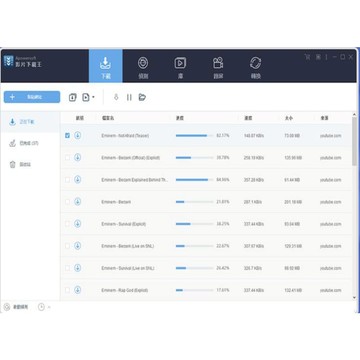Click the status icon for Berzerk (Live on SNL)
The width and height of the screenshot is (360, 360).
(x=78, y=246)
